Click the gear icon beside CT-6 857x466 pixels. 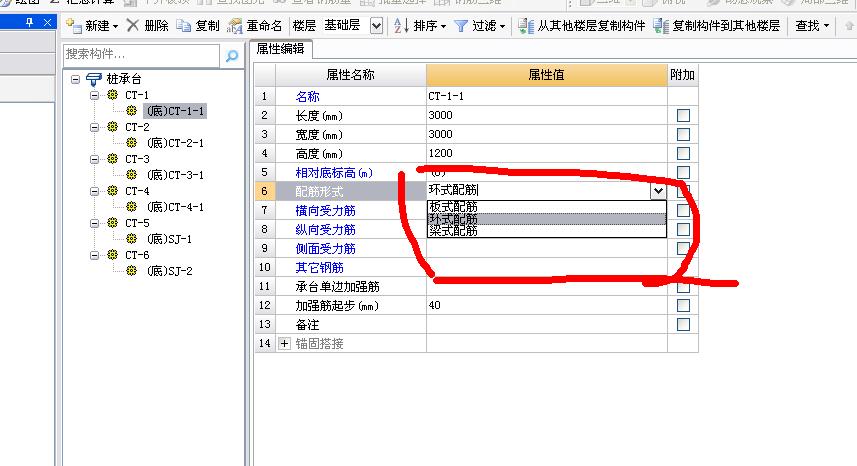(113, 255)
